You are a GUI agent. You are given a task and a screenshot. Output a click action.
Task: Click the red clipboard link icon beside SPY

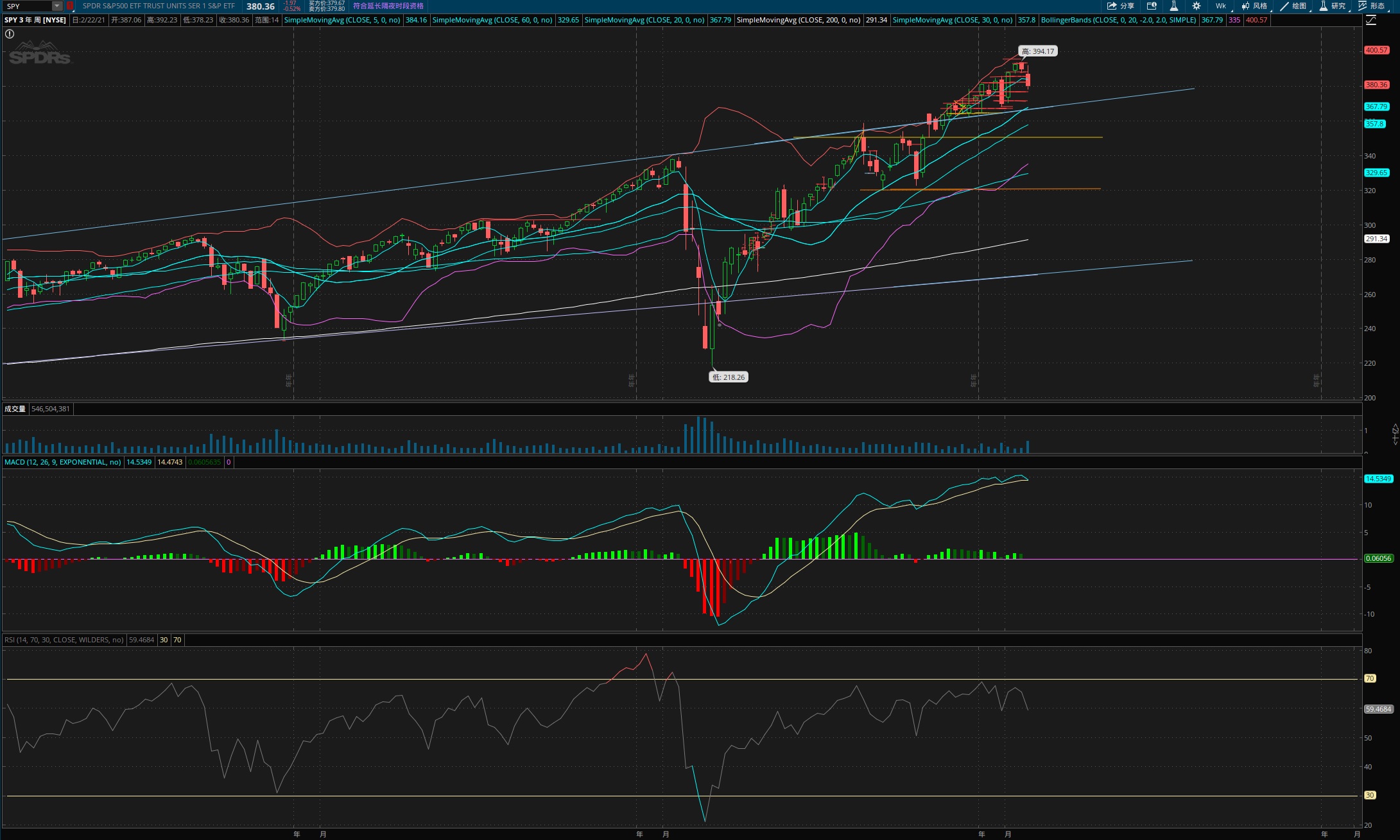pyautogui.click(x=70, y=6)
